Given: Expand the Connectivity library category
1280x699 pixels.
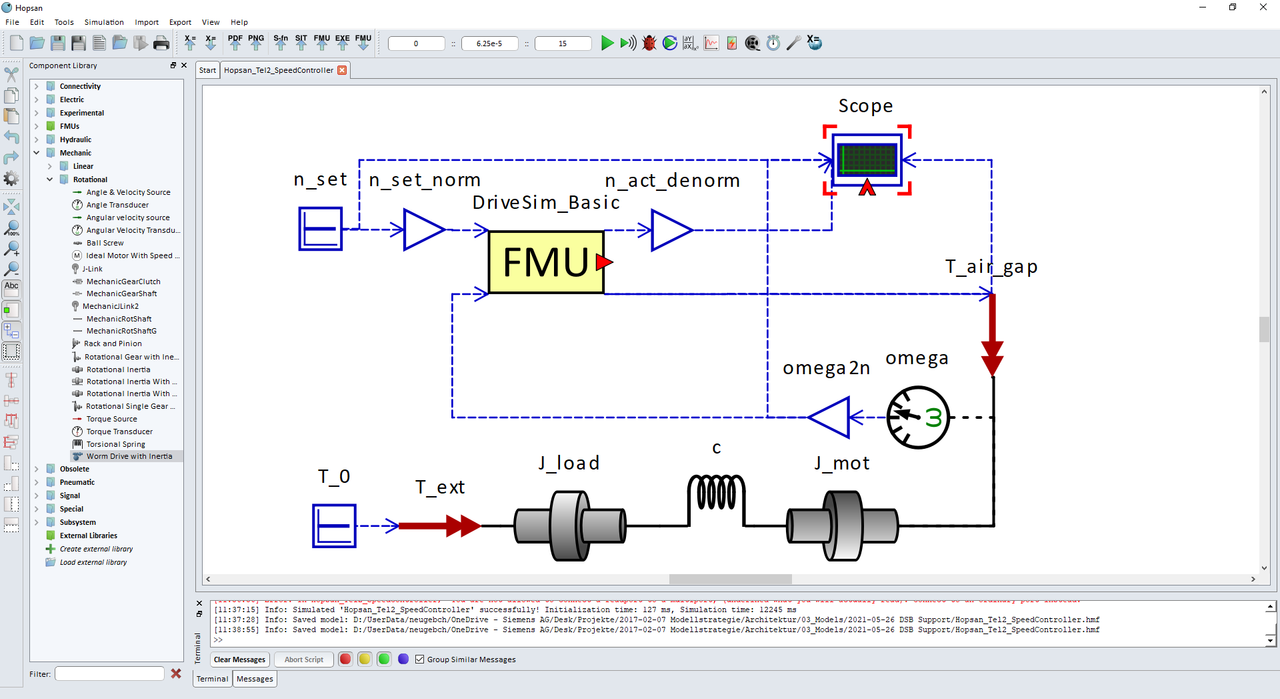Looking at the screenshot, I should point(37,86).
